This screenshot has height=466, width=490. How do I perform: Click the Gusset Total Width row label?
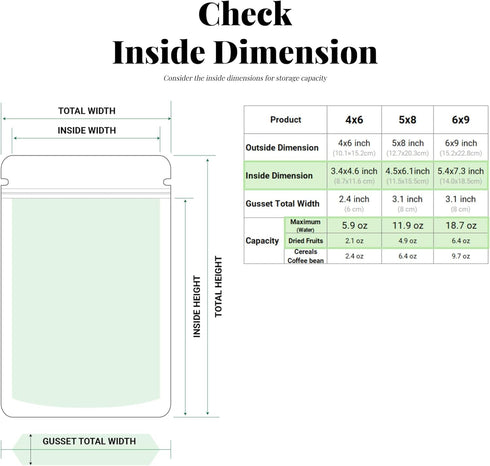282,204
